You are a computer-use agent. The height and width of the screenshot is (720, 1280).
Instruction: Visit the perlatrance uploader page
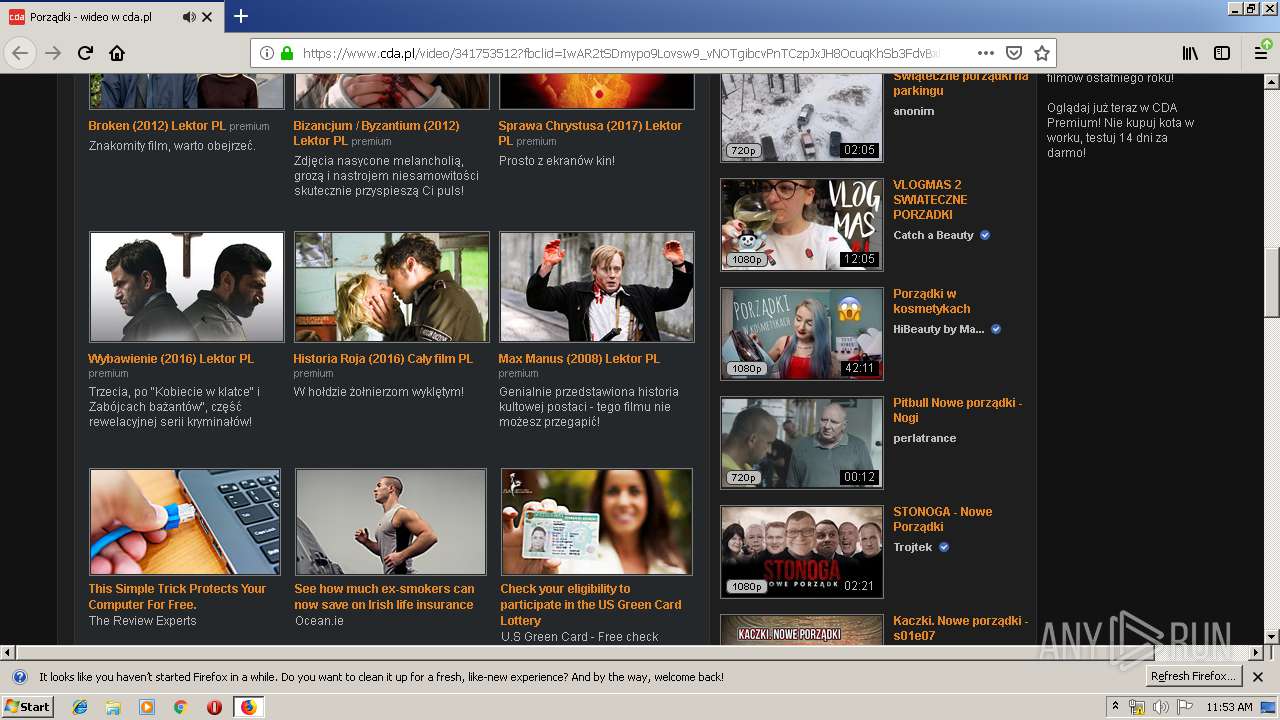925,438
